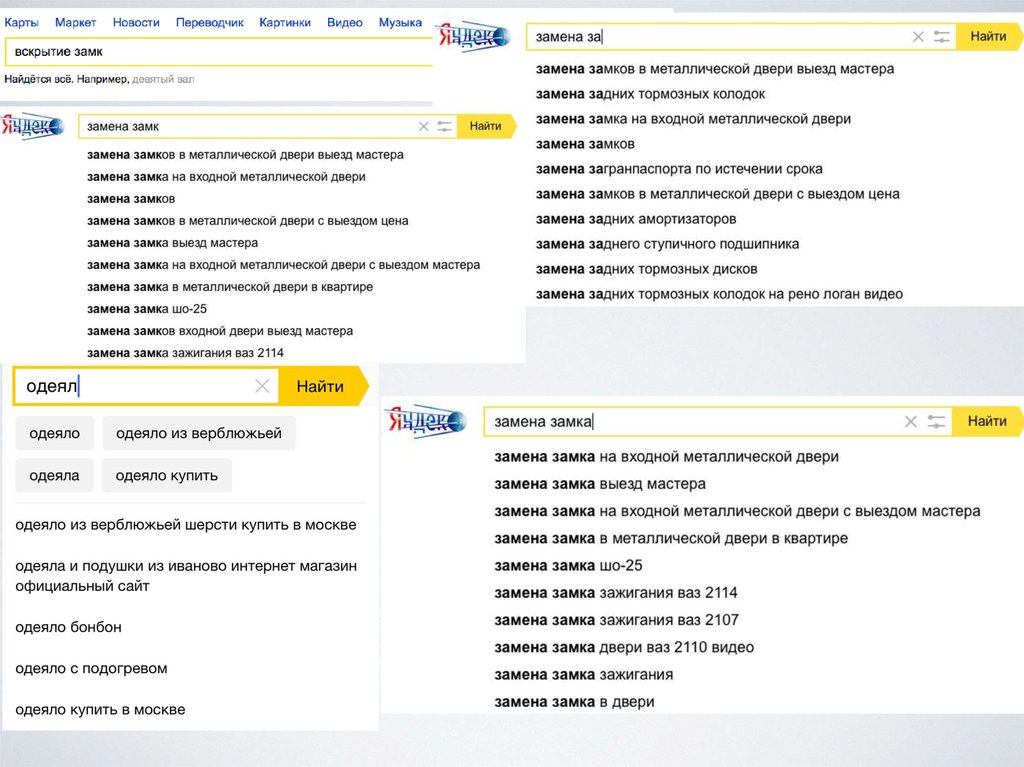
Task: Choose suggestion 'замена загранпаспорта по истечении срока'
Action: tap(679, 169)
